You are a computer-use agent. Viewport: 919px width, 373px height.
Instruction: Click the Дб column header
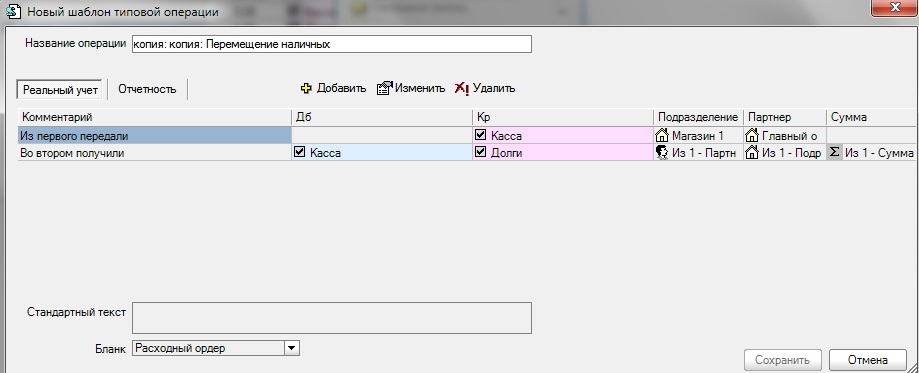point(382,117)
